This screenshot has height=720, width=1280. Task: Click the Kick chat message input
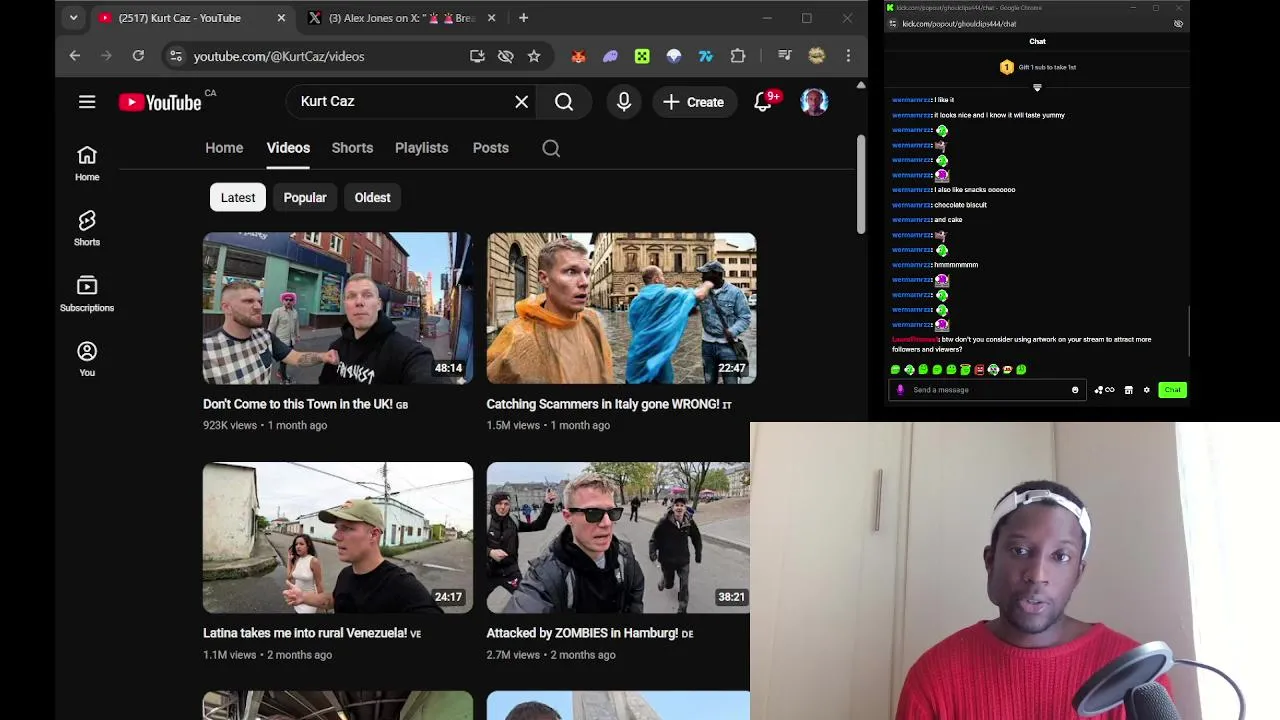[x=985, y=390]
